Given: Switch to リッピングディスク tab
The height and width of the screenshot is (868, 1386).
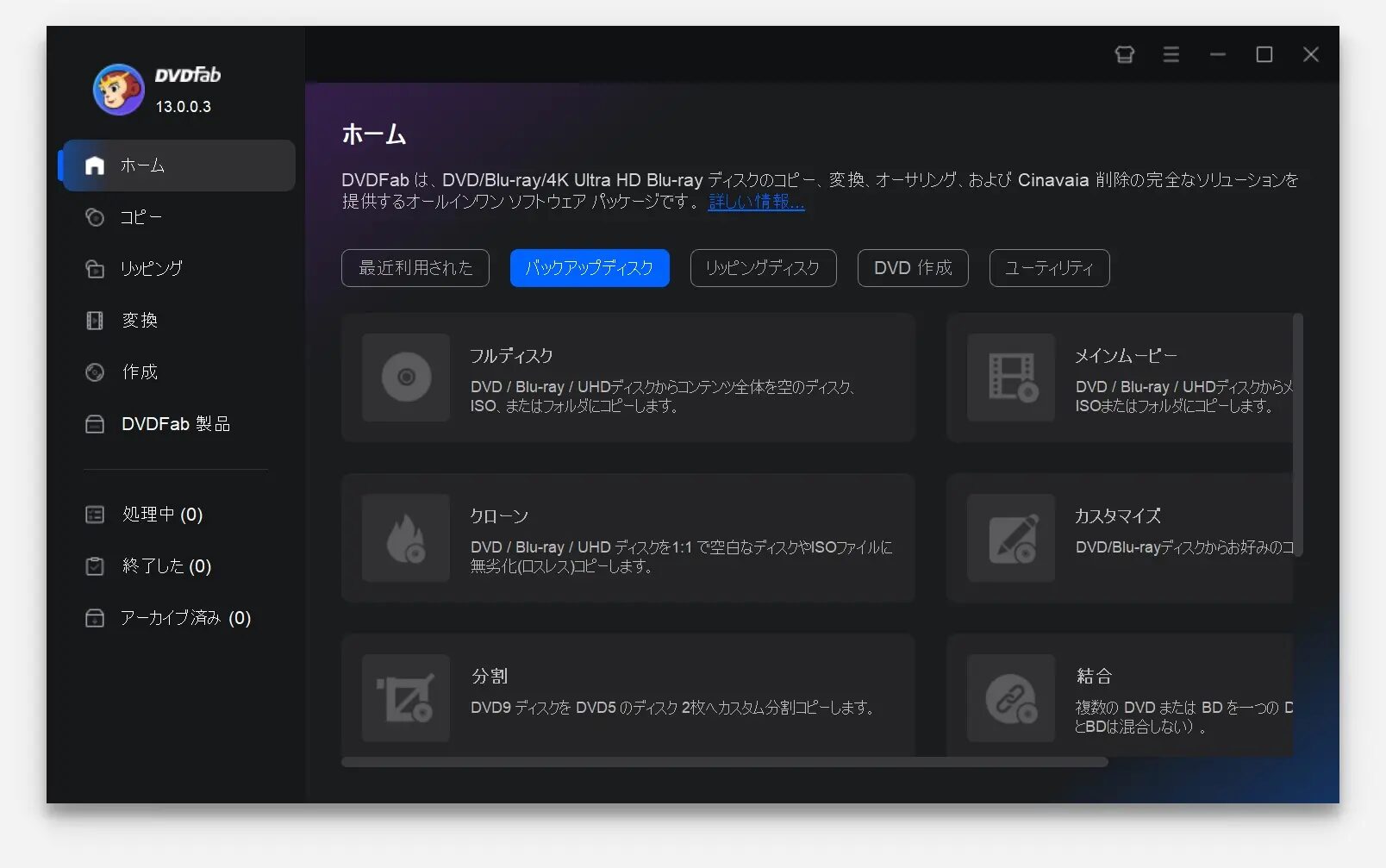Looking at the screenshot, I should click(763, 268).
